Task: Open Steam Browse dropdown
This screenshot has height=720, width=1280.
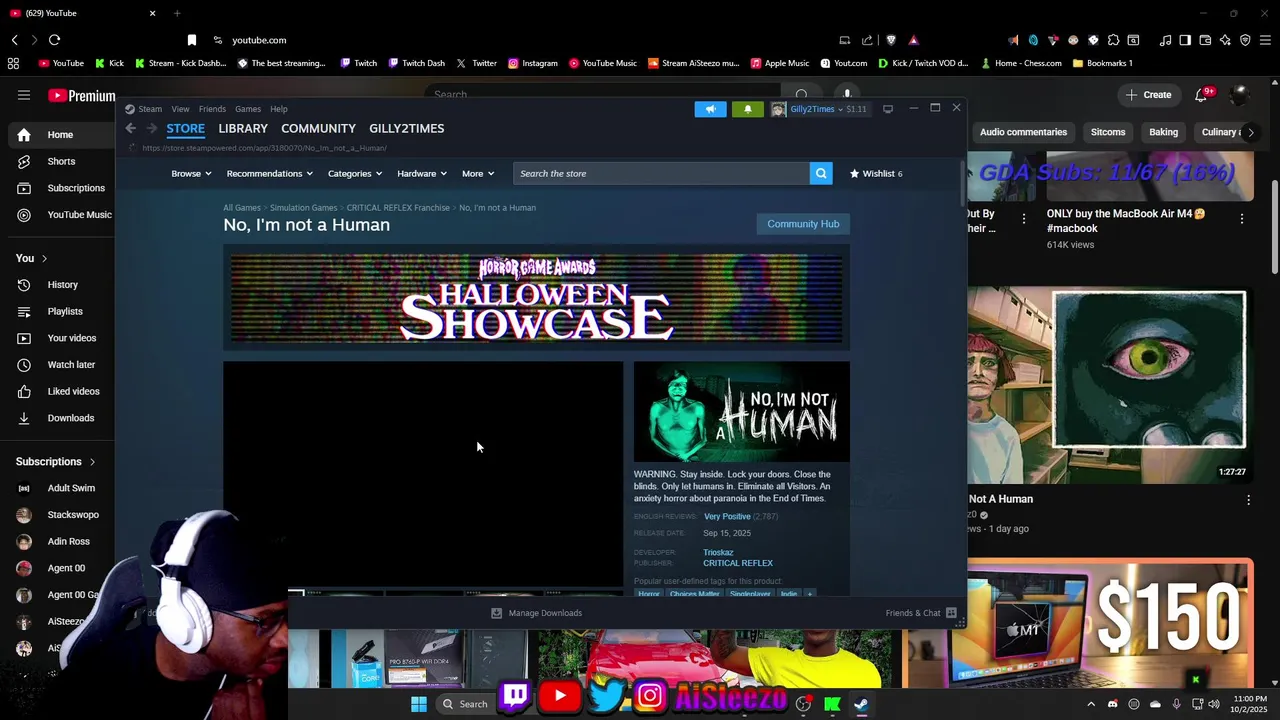Action: point(191,173)
